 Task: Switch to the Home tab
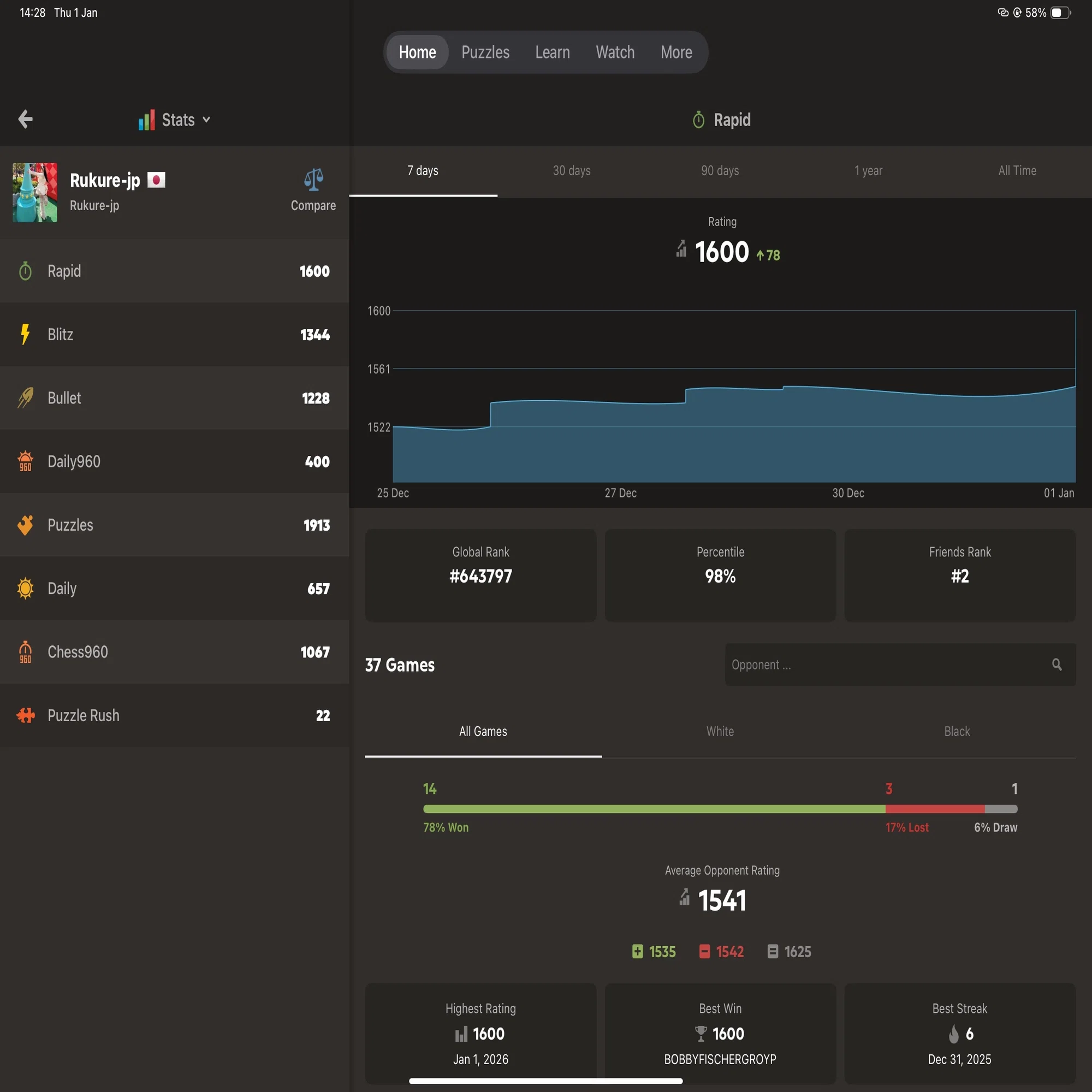(417, 52)
